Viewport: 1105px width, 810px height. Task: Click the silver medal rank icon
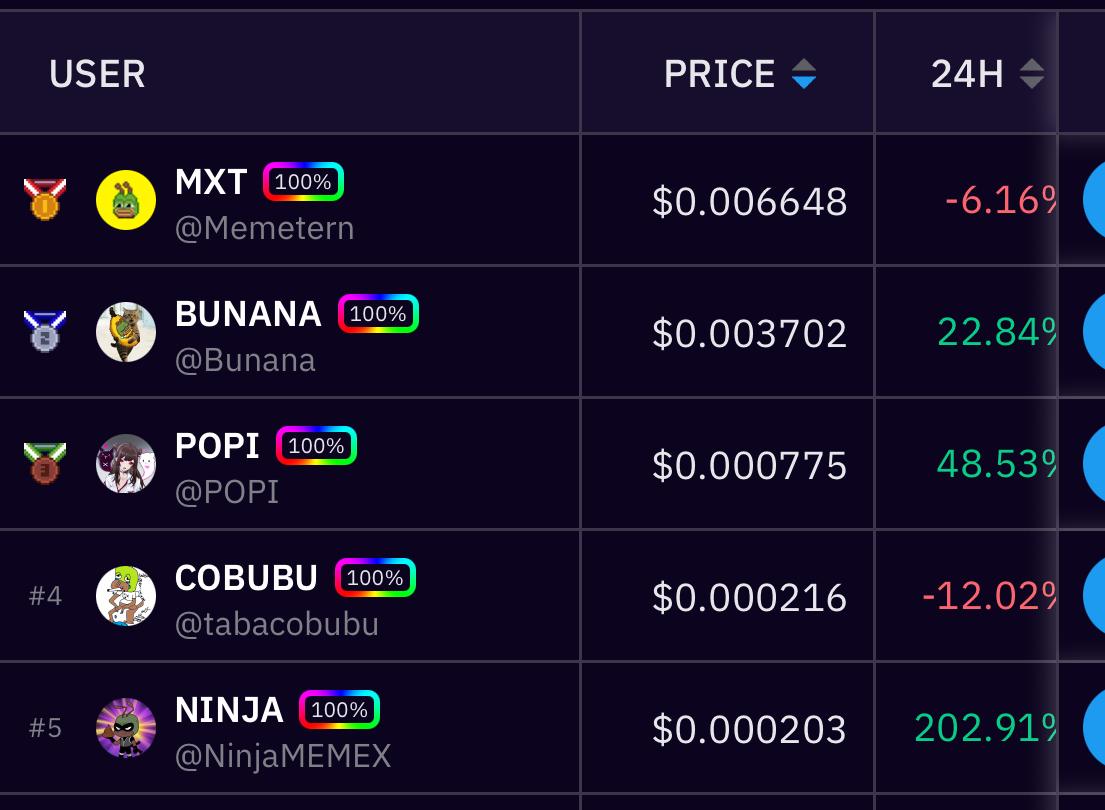[45, 331]
